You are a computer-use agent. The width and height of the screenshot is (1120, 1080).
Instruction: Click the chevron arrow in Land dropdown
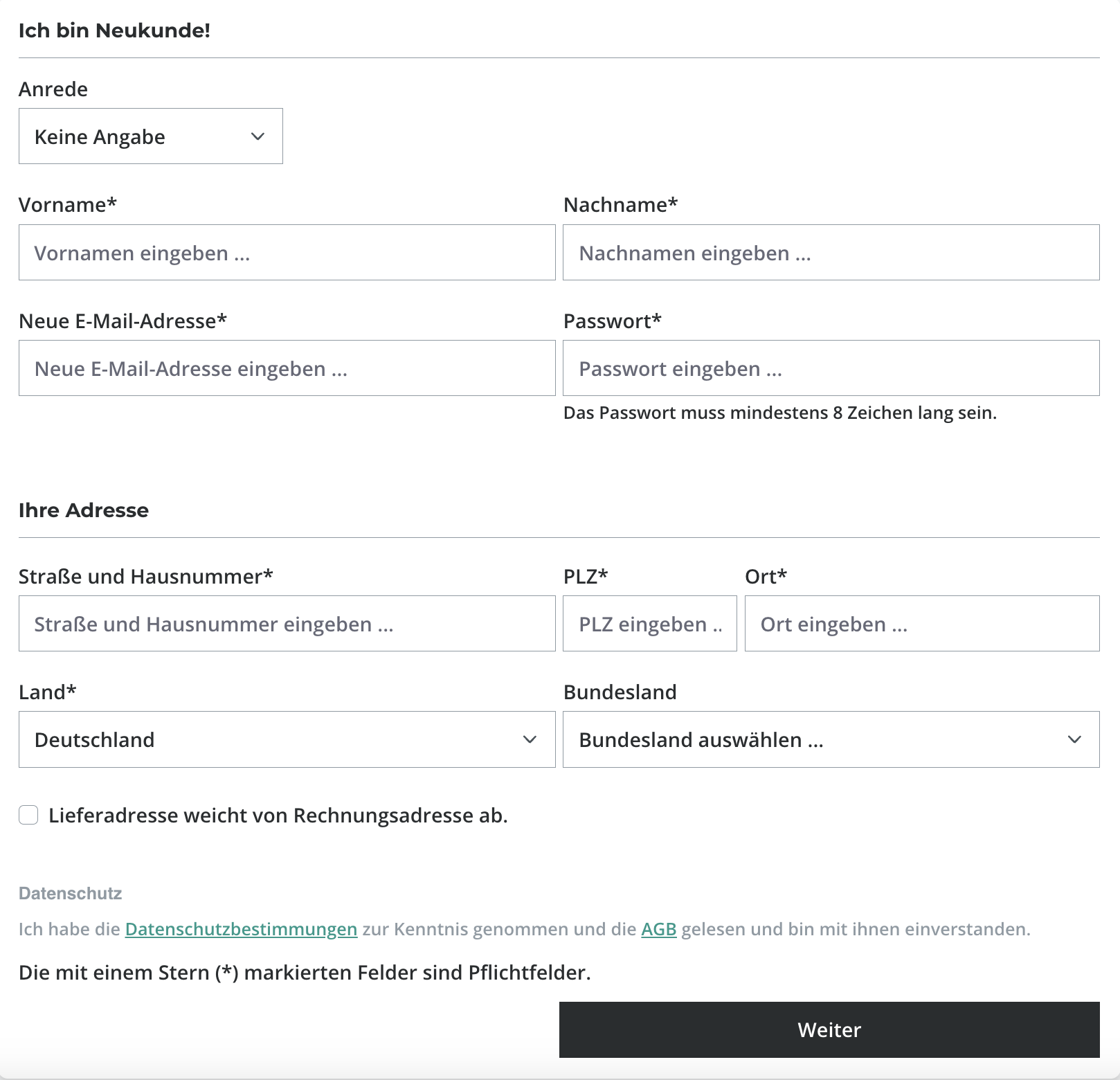(x=530, y=739)
